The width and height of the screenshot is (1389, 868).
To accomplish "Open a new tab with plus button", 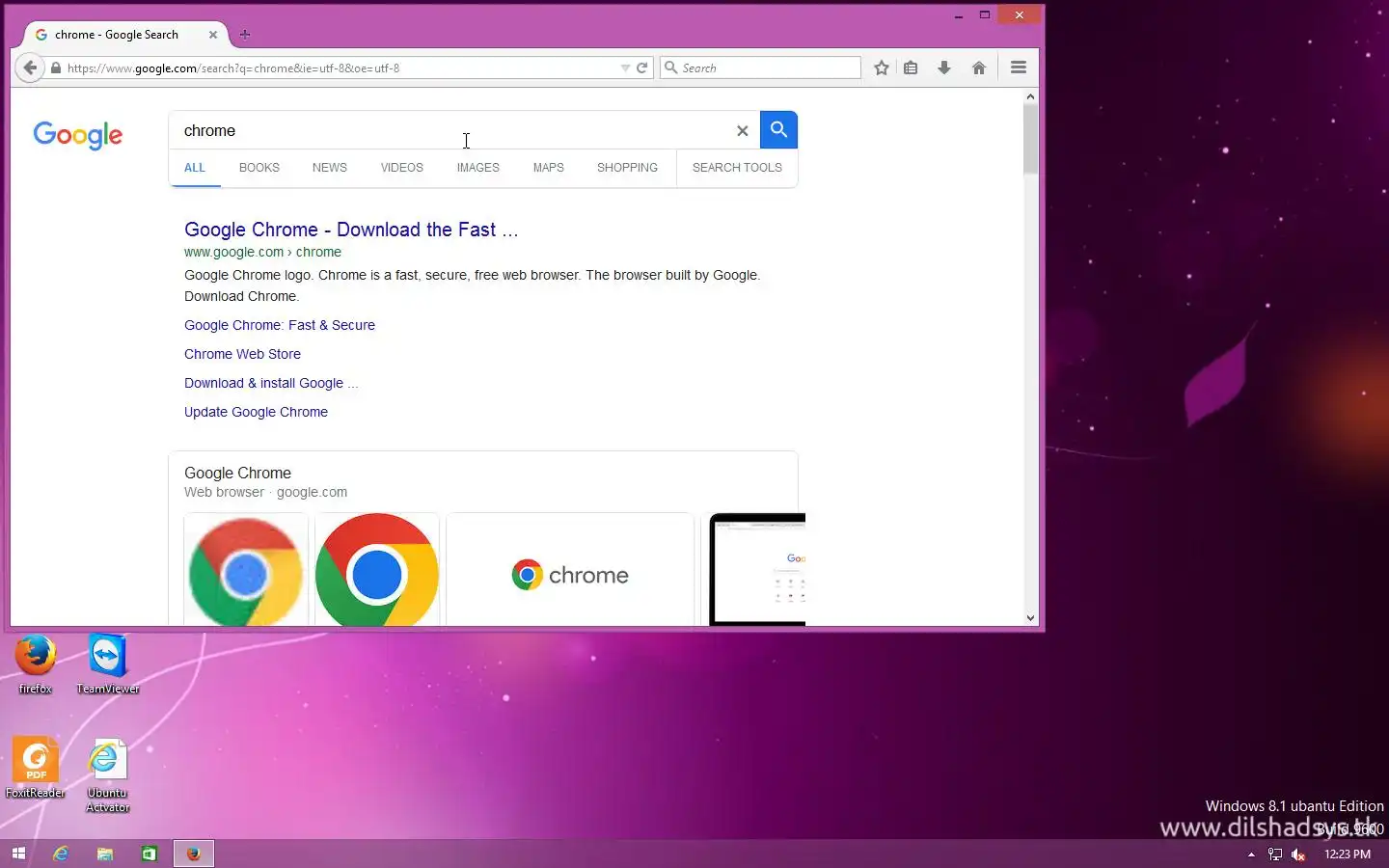I will pyautogui.click(x=245, y=35).
